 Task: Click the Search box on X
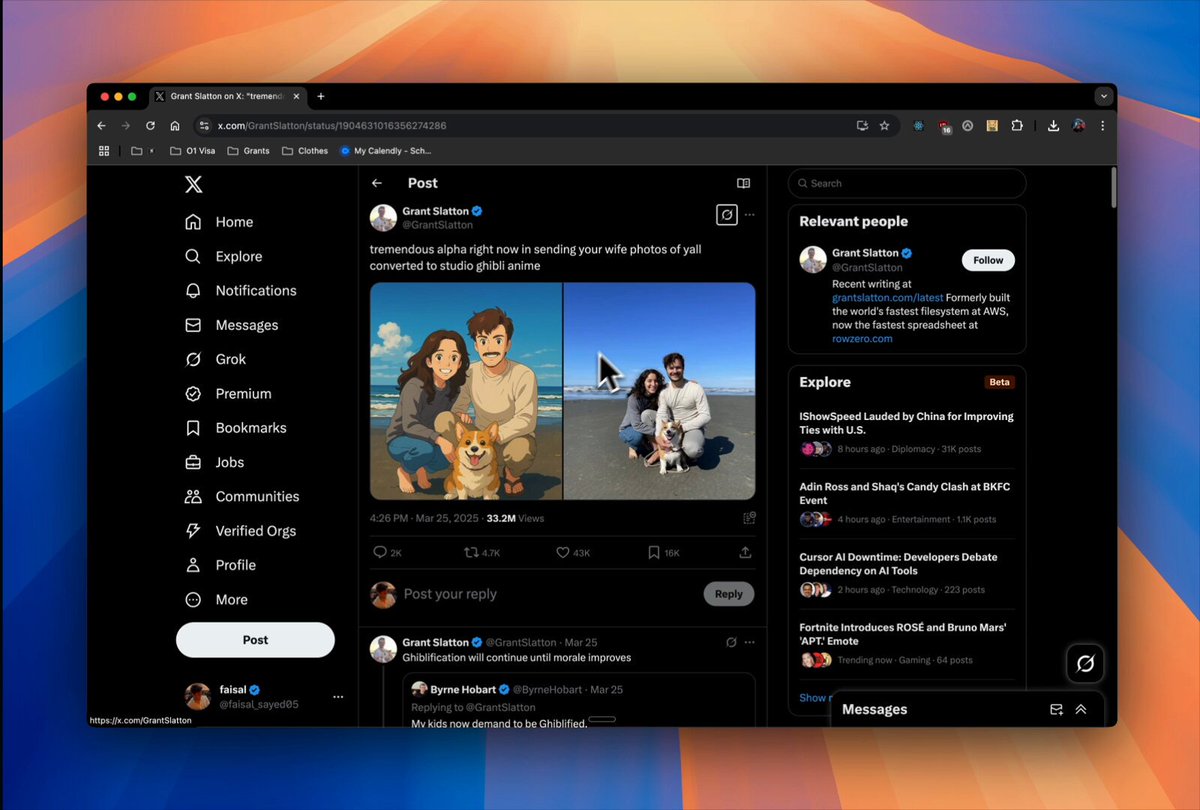click(x=907, y=183)
